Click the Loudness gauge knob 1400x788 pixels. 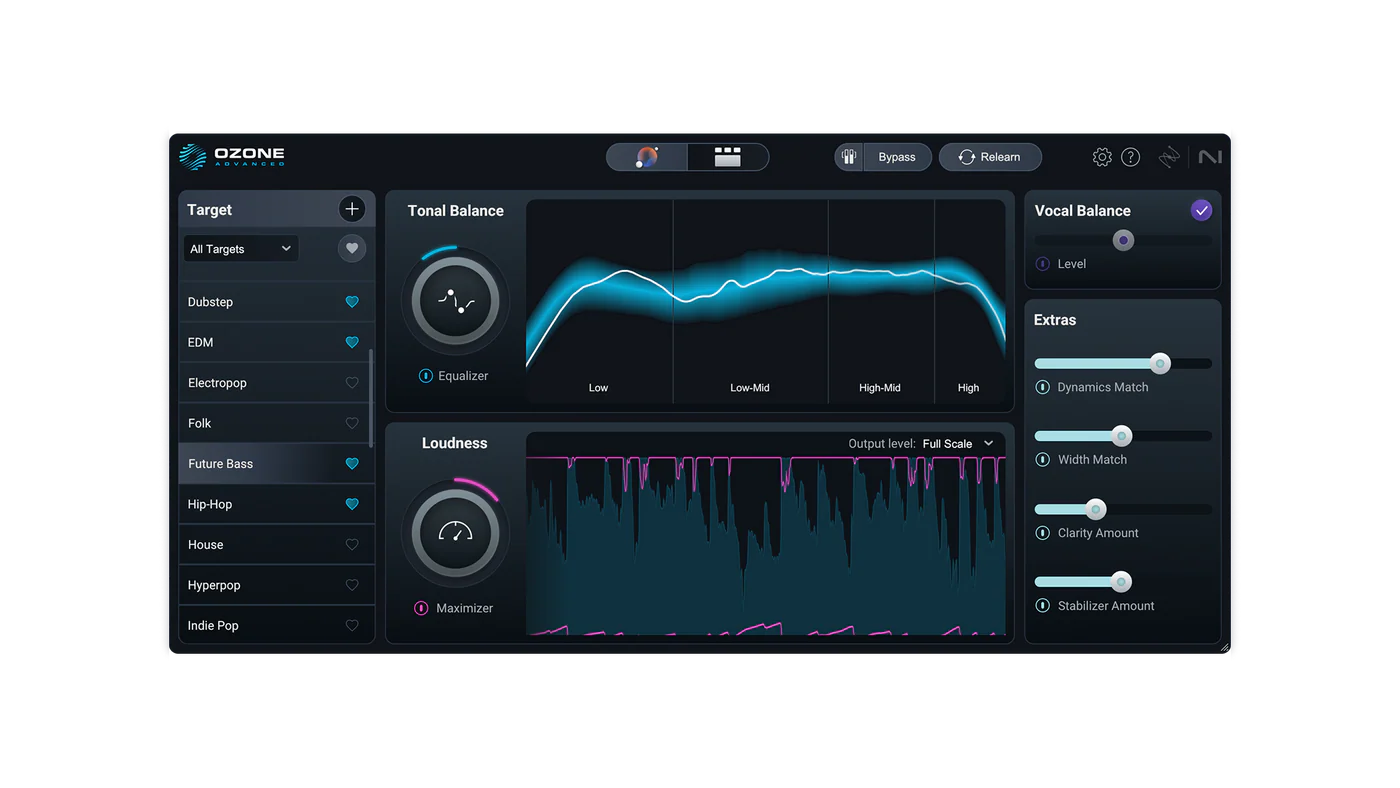click(x=455, y=533)
